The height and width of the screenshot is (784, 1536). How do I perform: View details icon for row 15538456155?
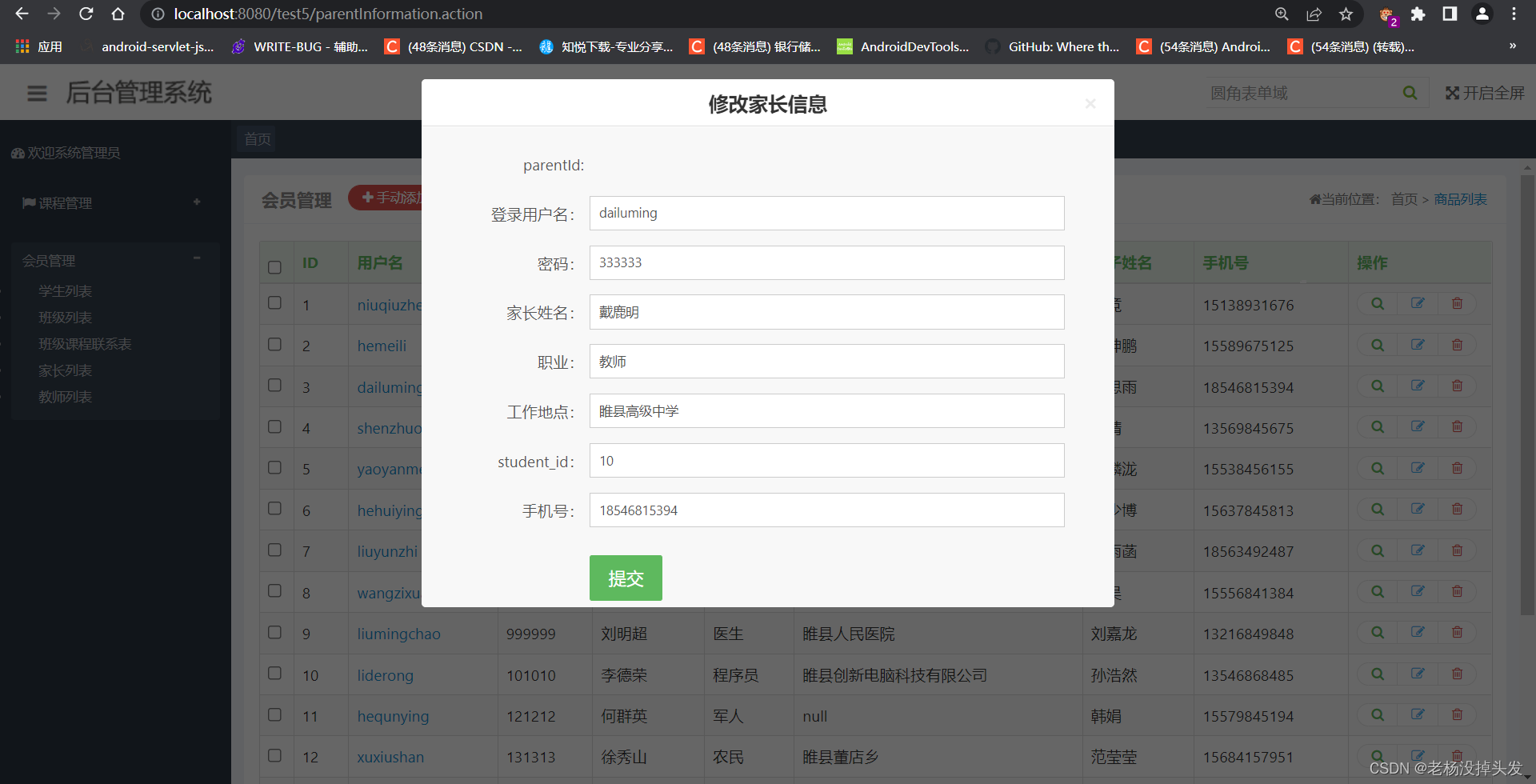[x=1378, y=468]
